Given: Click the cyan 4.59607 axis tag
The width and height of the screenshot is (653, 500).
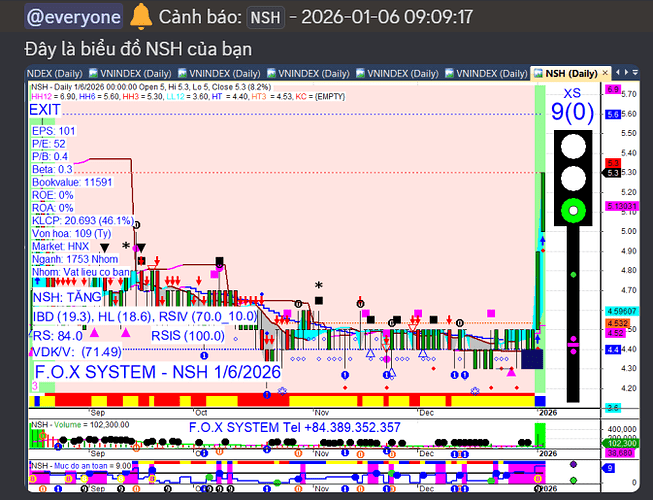Looking at the screenshot, I should point(622,311).
